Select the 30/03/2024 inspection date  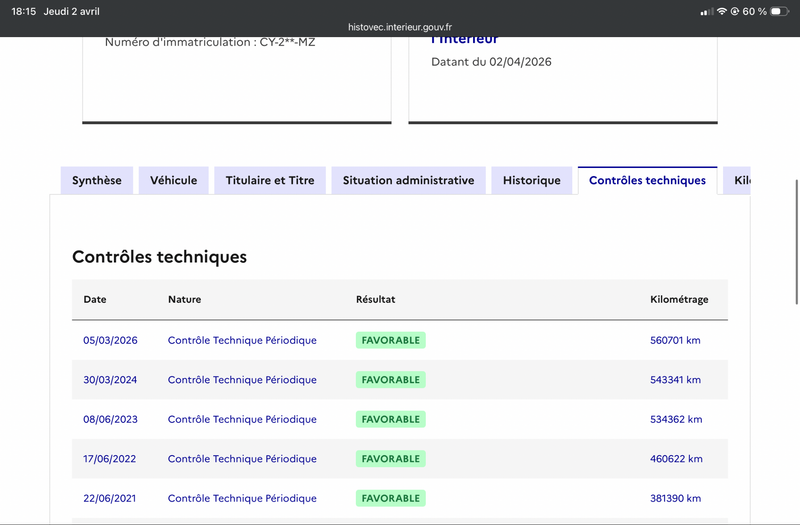tap(110, 380)
